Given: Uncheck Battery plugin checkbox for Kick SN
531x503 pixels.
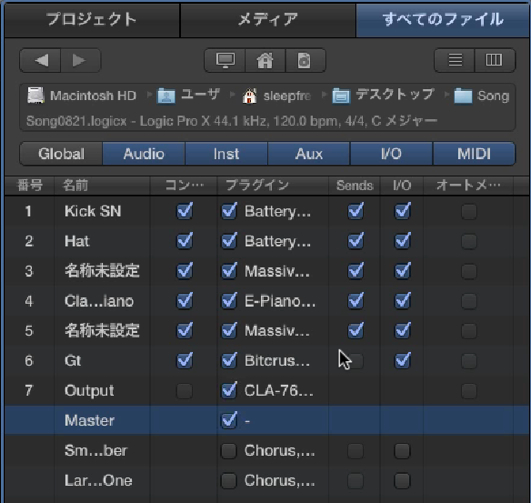Looking at the screenshot, I should point(229,211).
